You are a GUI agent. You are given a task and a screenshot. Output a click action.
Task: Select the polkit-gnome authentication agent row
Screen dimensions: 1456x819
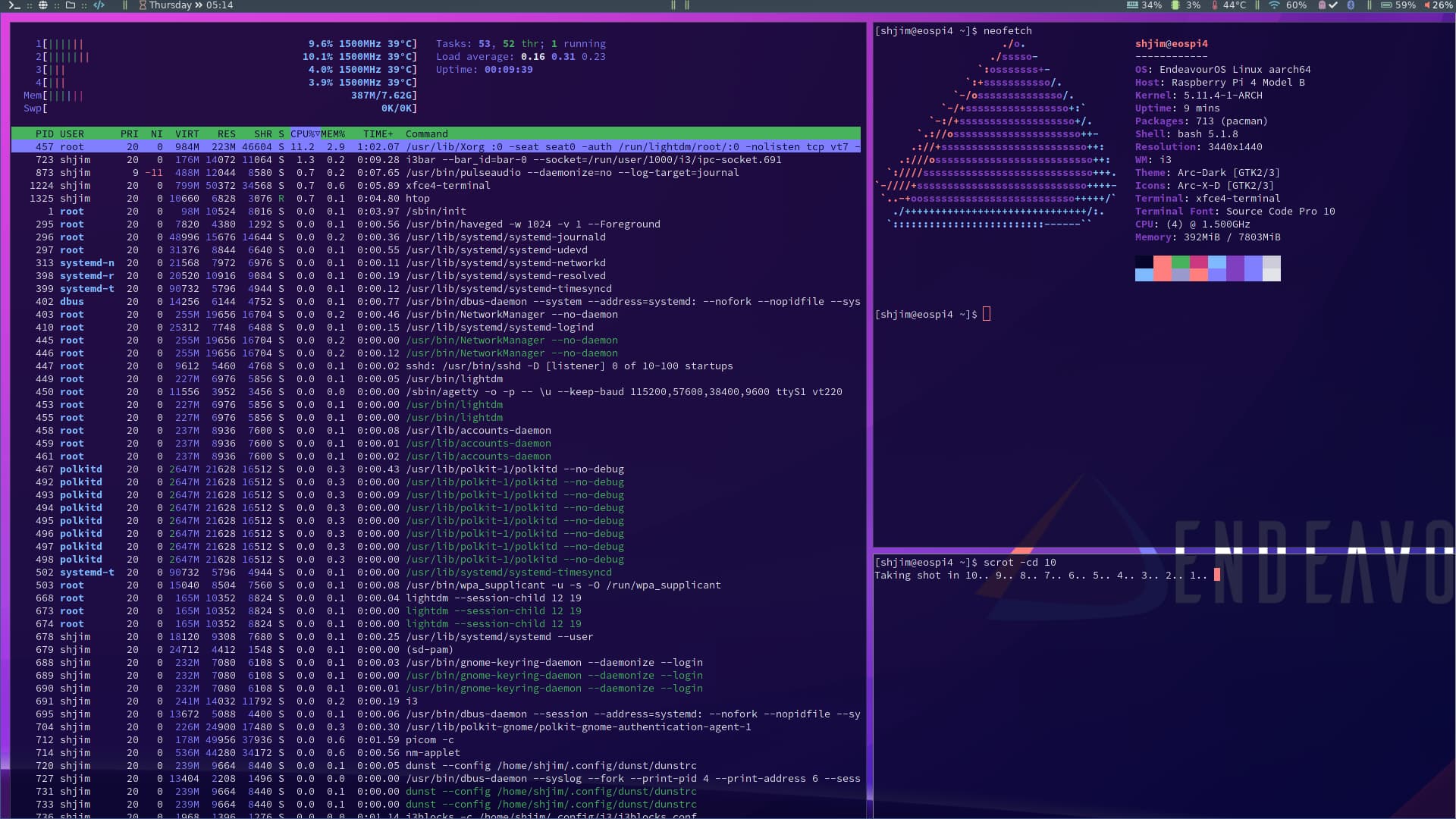(x=436, y=727)
